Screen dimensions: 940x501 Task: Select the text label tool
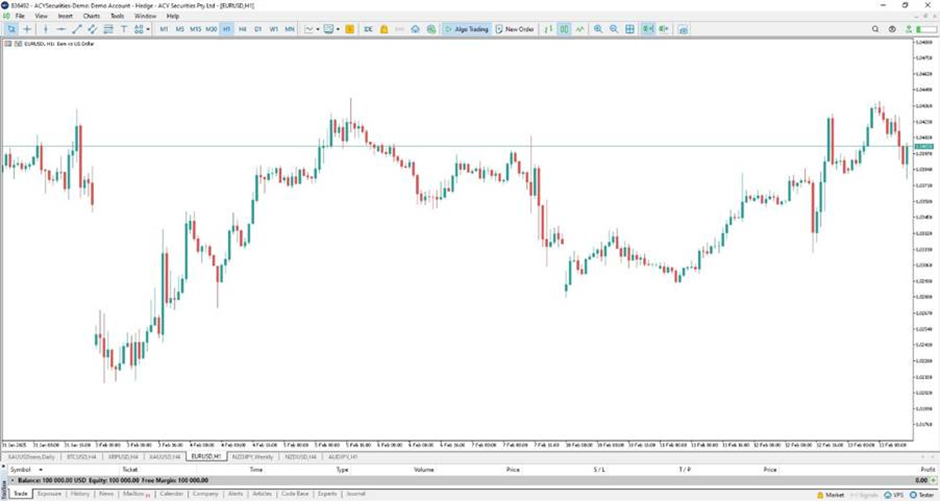[x=124, y=29]
